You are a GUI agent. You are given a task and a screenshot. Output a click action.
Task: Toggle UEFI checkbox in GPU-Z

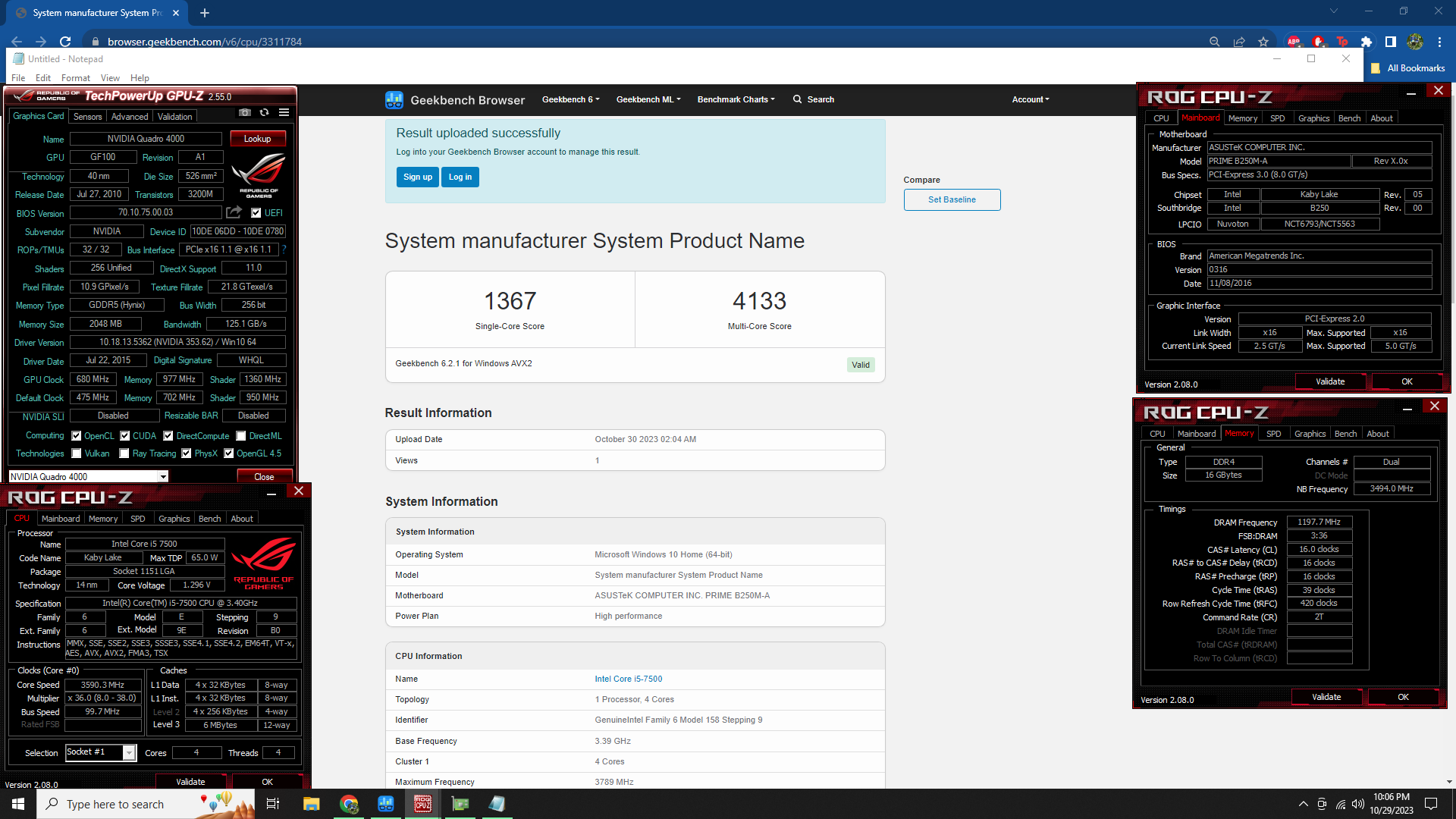(256, 213)
